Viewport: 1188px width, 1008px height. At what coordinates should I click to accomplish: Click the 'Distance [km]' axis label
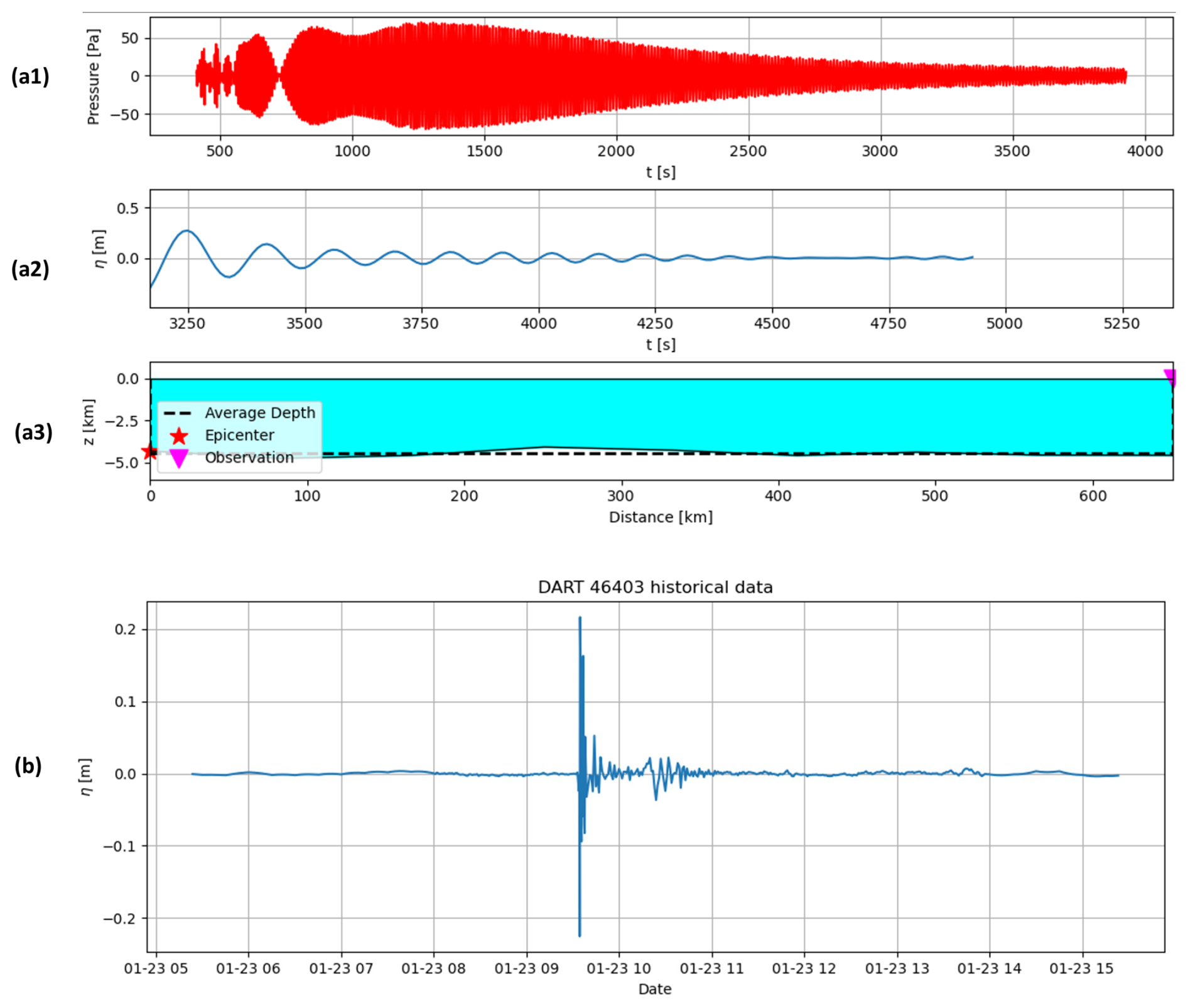(x=661, y=517)
